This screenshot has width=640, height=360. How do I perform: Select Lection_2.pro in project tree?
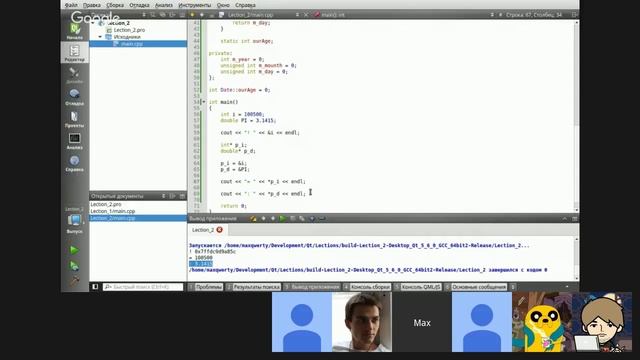129,30
